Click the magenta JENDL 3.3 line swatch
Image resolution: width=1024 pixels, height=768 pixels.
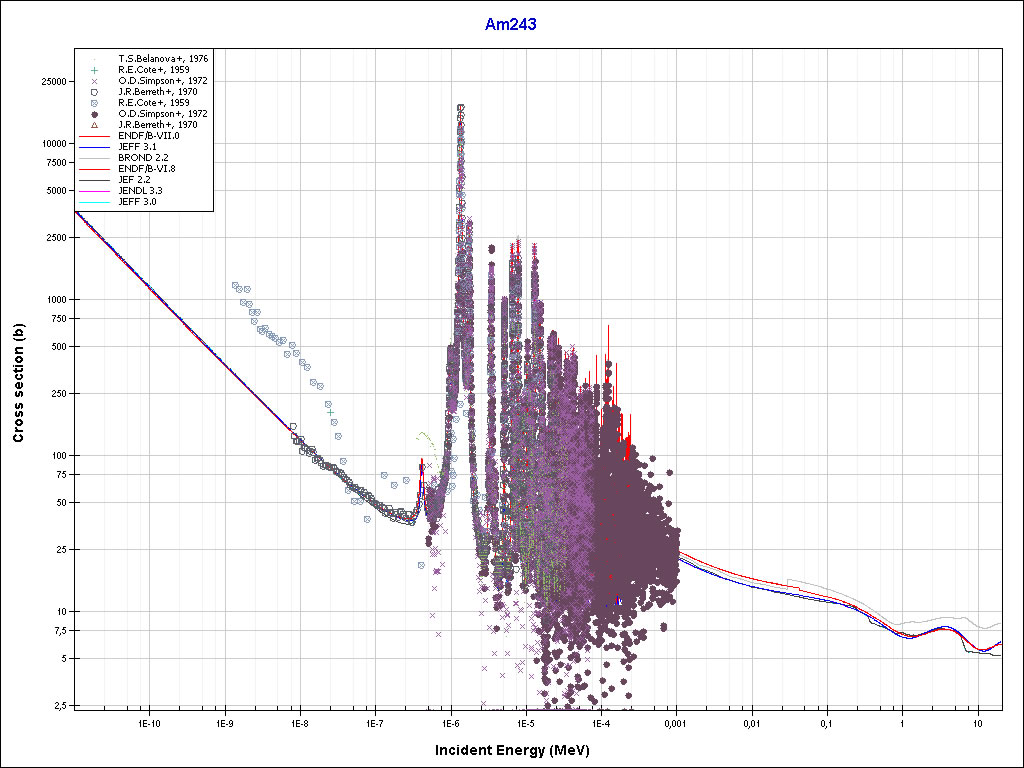[95, 191]
